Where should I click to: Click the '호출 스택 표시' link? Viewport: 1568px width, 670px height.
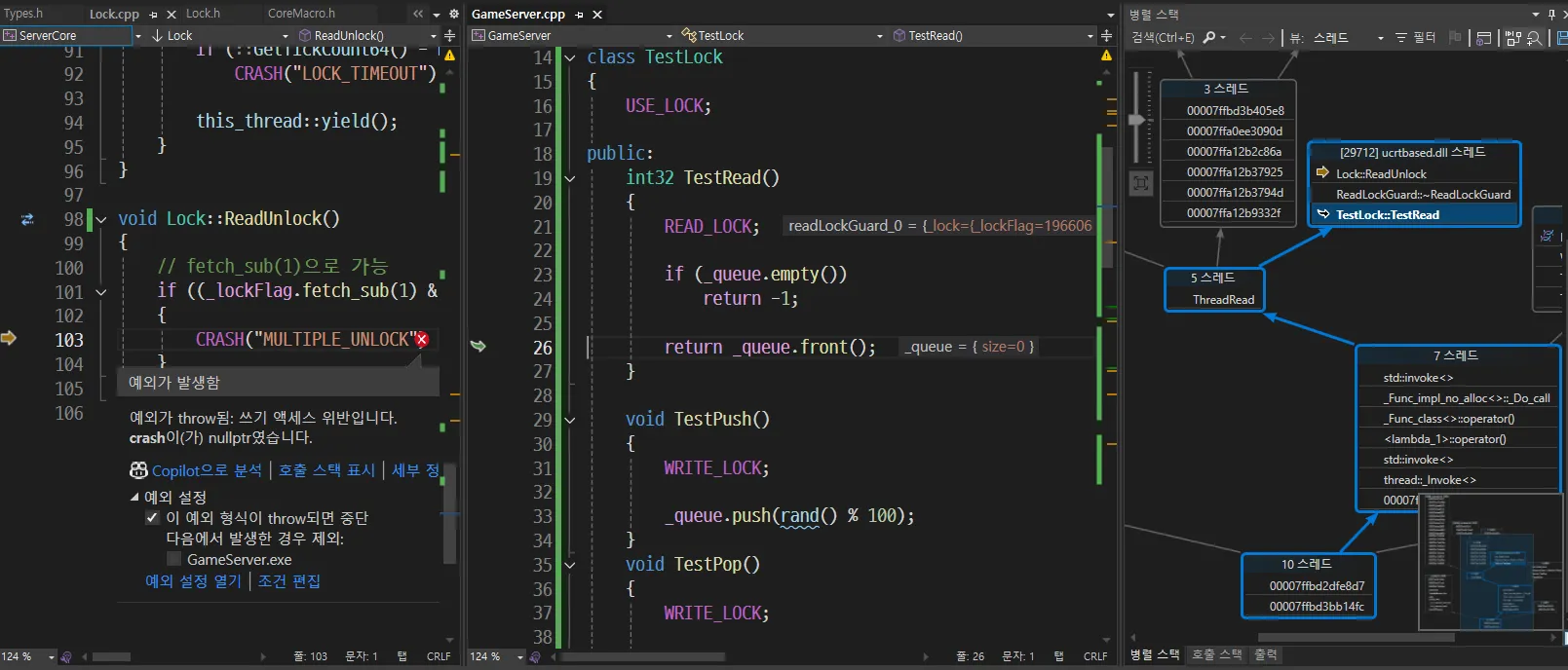click(326, 470)
